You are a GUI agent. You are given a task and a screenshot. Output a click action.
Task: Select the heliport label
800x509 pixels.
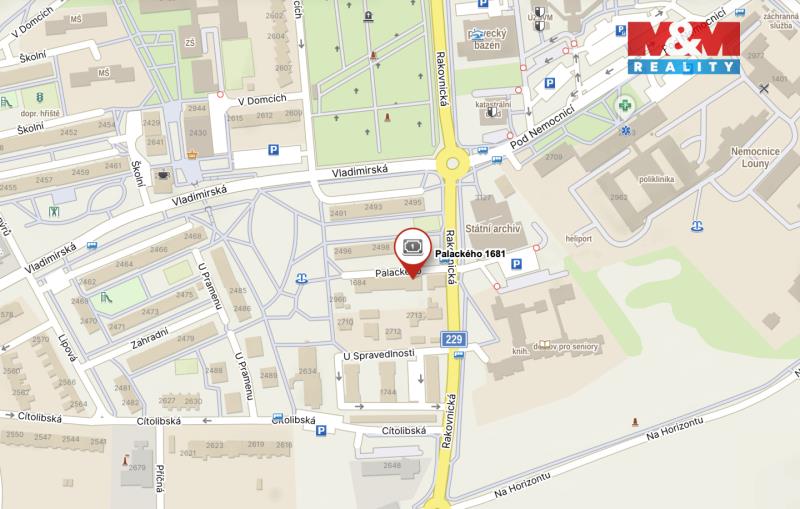click(579, 239)
